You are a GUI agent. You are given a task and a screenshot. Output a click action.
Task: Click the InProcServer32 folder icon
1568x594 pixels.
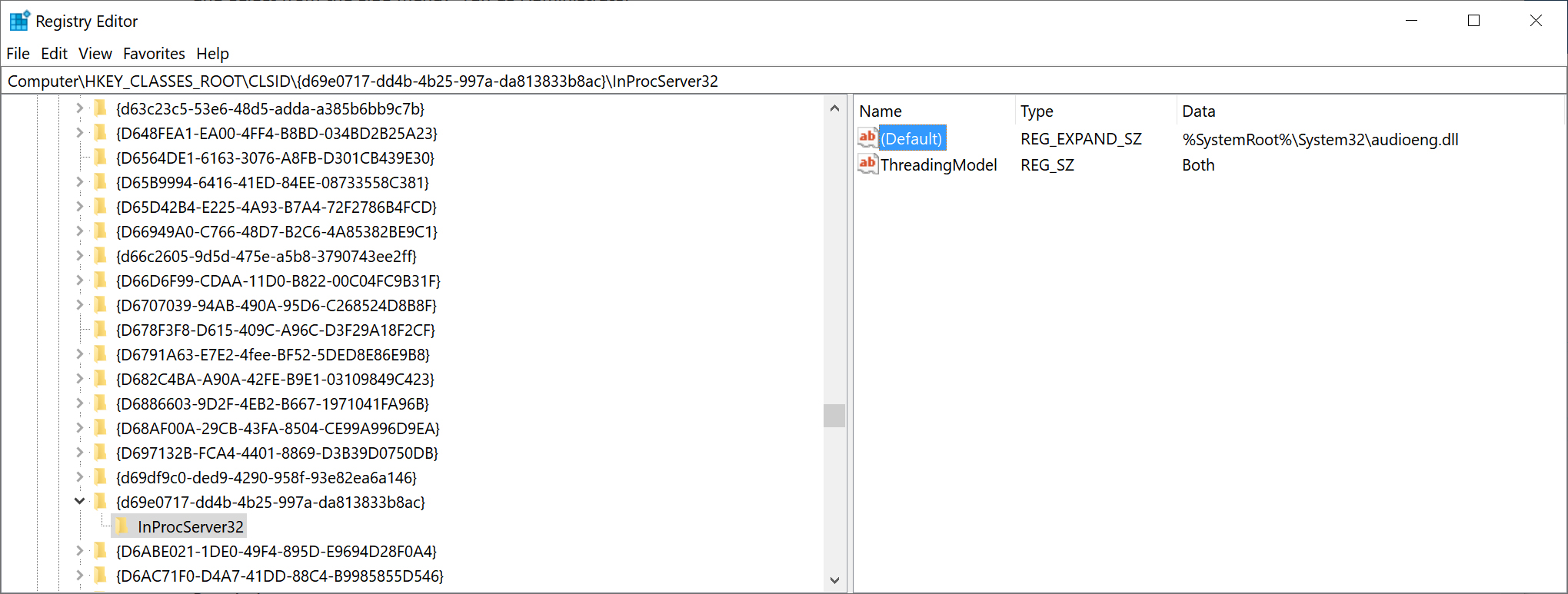(122, 526)
